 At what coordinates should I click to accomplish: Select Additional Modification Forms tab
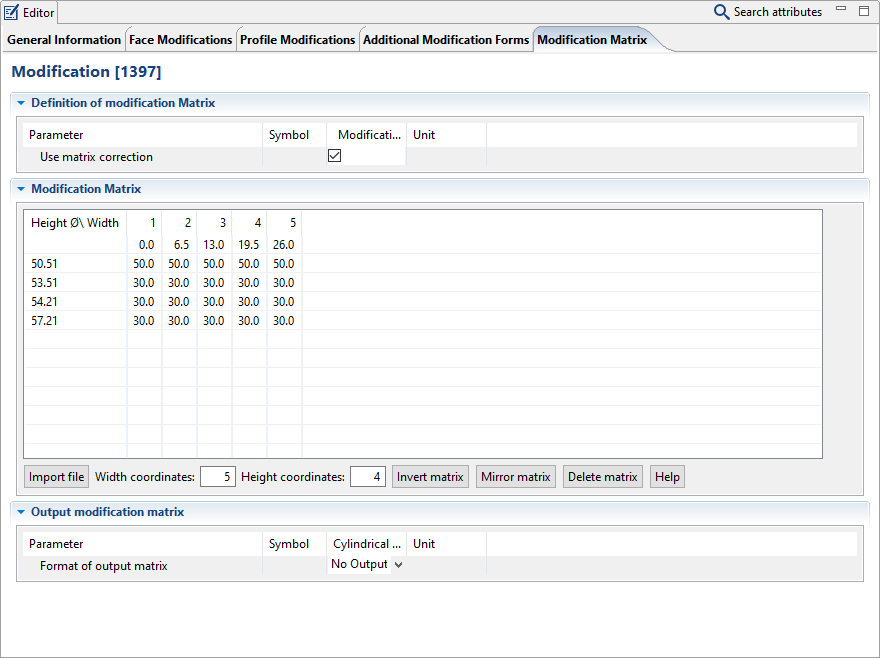445,40
